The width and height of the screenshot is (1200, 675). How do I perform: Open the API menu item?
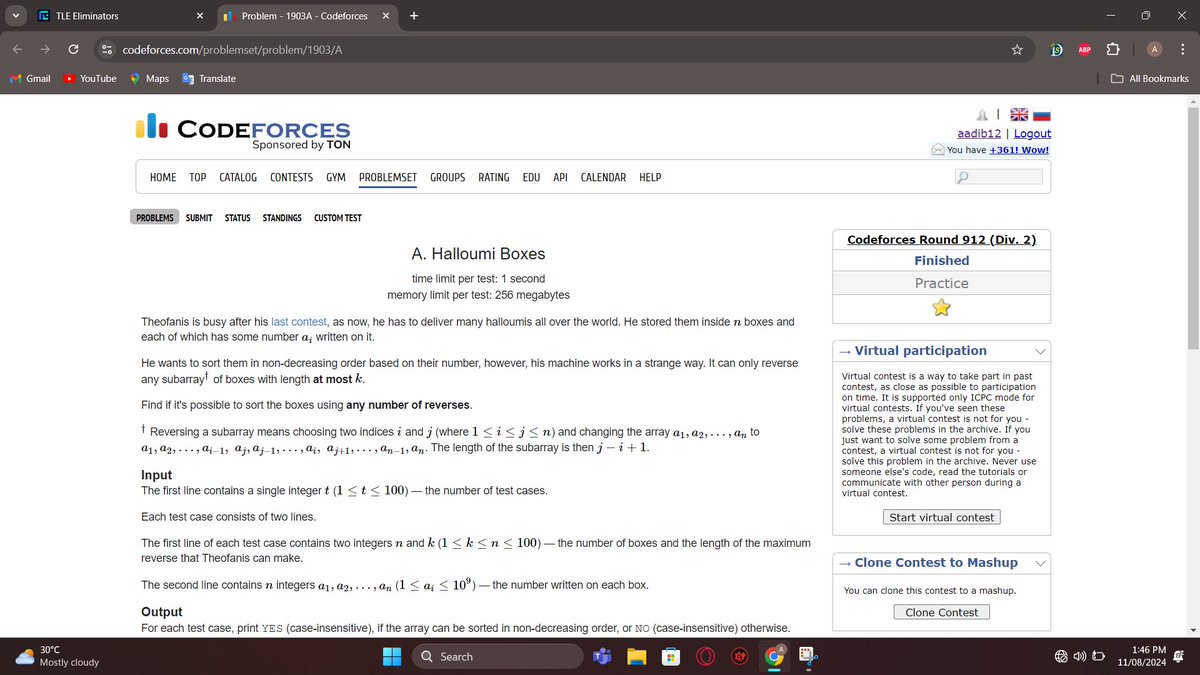pos(560,177)
